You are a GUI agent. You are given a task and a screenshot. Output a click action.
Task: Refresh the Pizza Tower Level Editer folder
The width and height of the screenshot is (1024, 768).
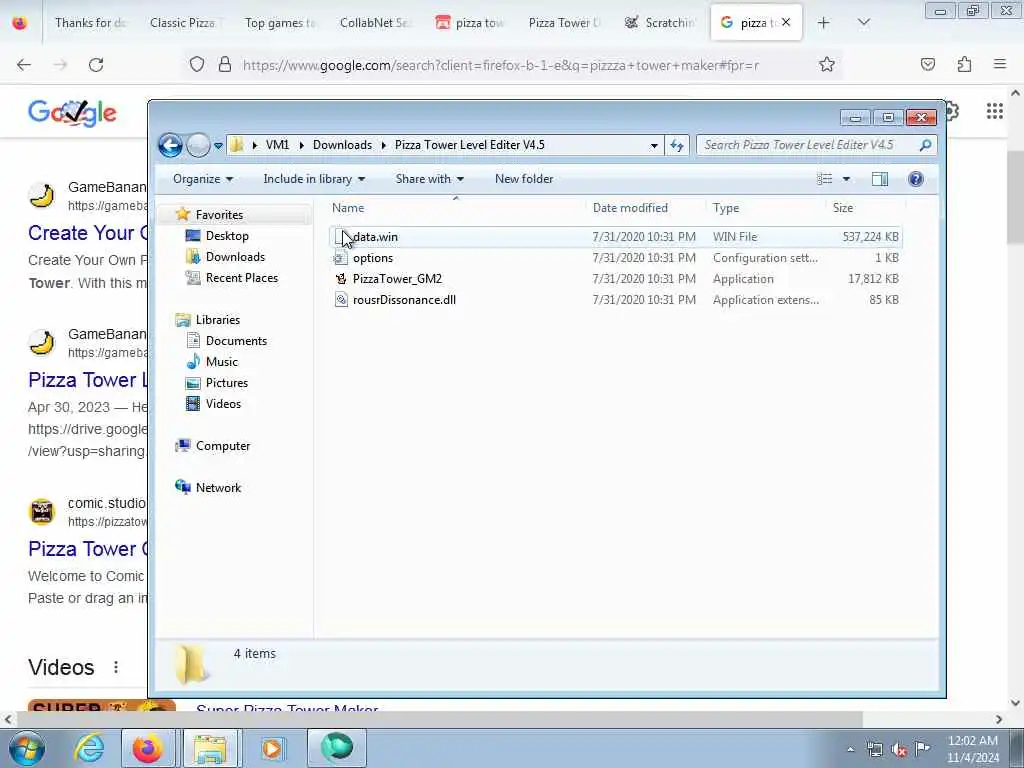677,146
